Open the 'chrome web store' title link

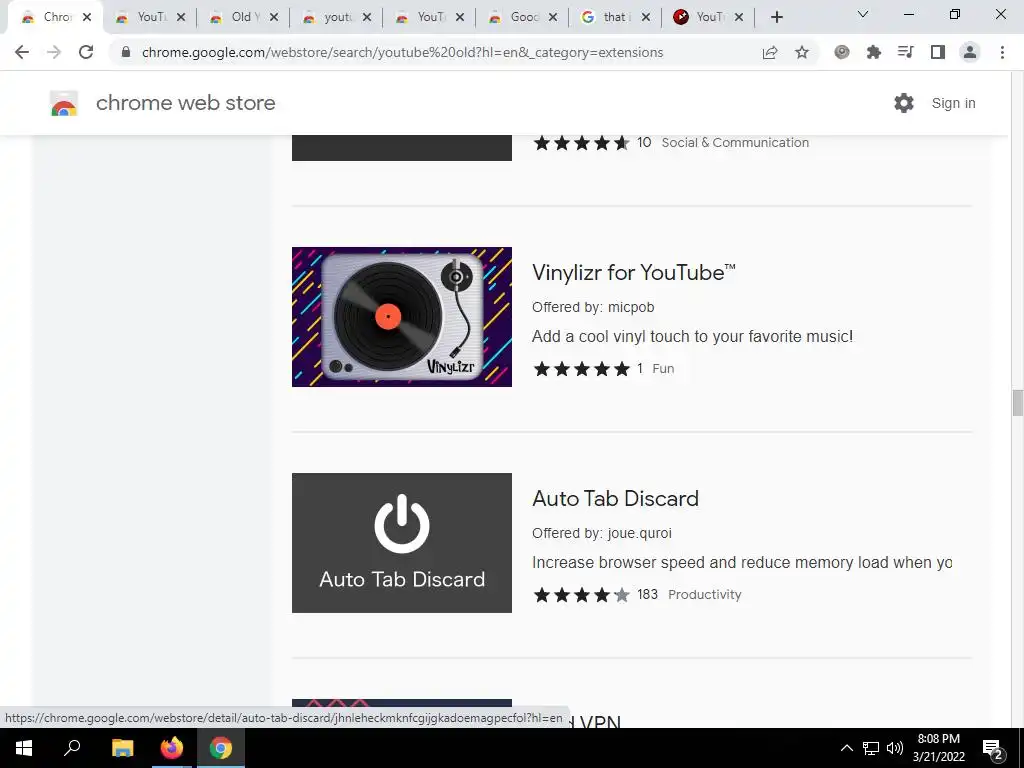[x=185, y=103]
